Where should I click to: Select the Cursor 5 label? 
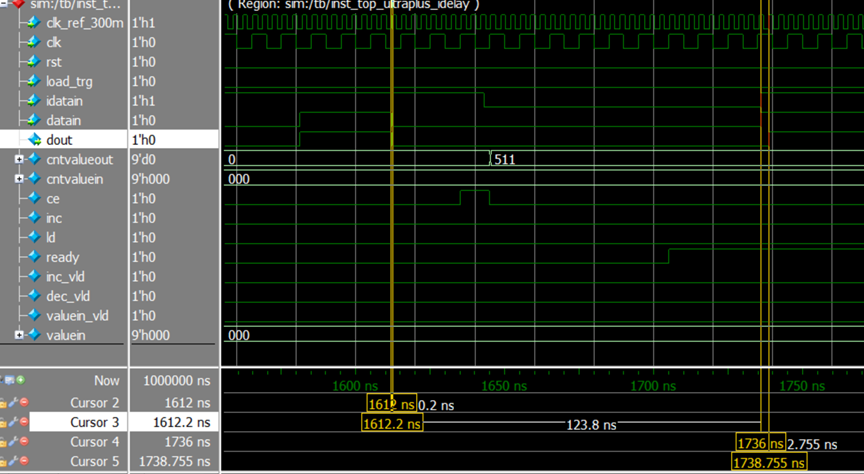(x=94, y=461)
